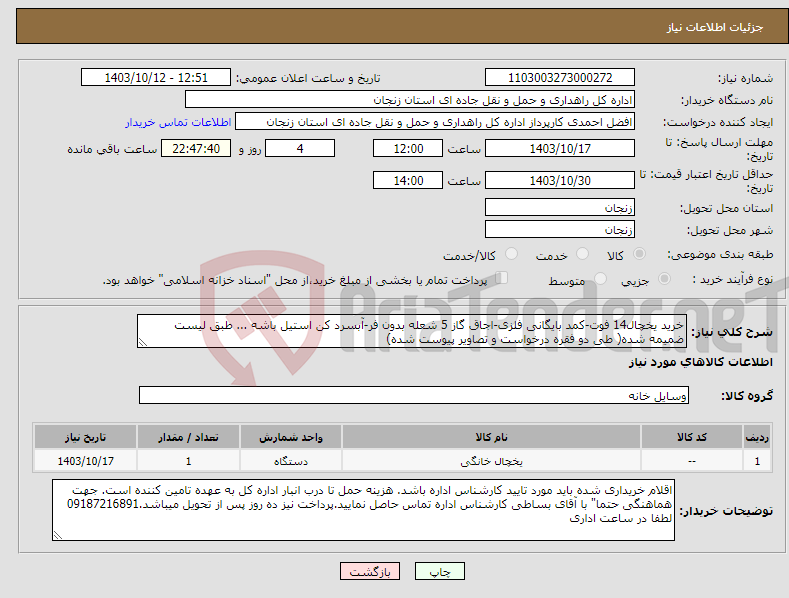
Task: Click the تاریخ نیاز column header
Action: point(86,437)
